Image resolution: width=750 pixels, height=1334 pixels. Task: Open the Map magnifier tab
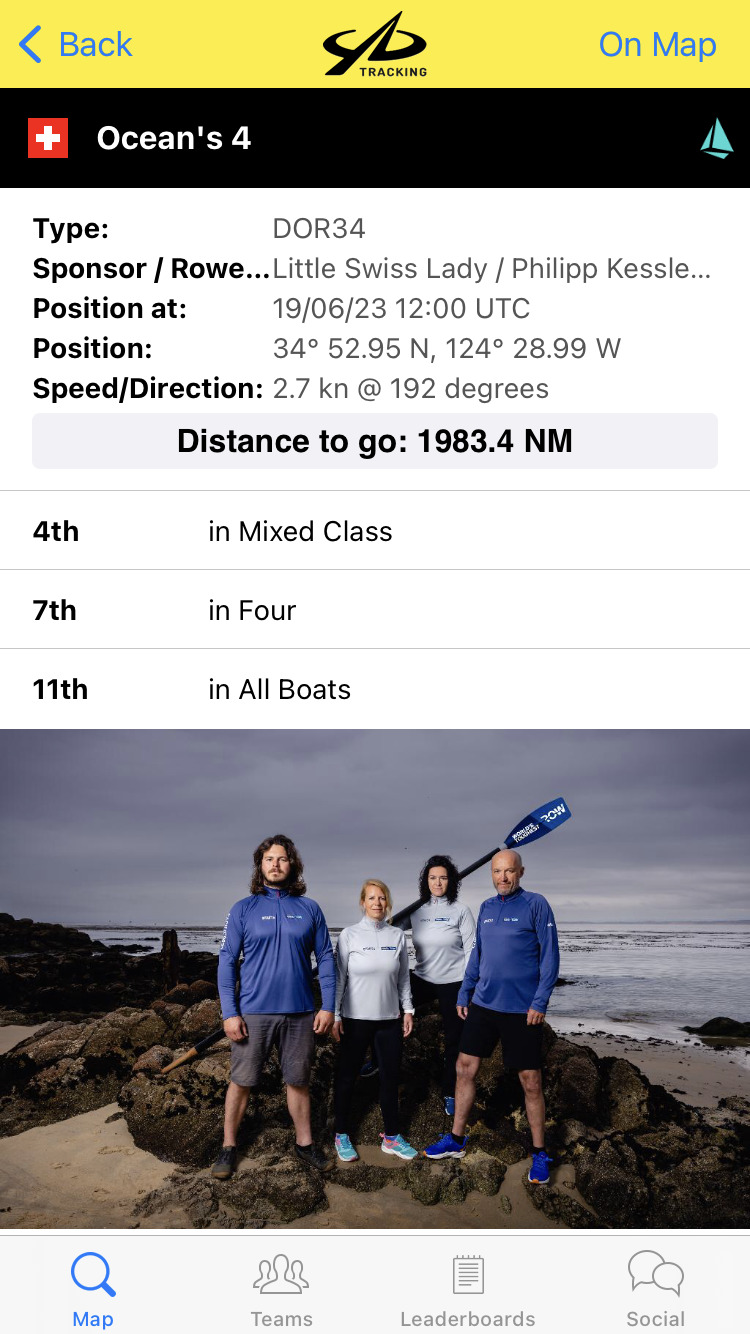[93, 1275]
